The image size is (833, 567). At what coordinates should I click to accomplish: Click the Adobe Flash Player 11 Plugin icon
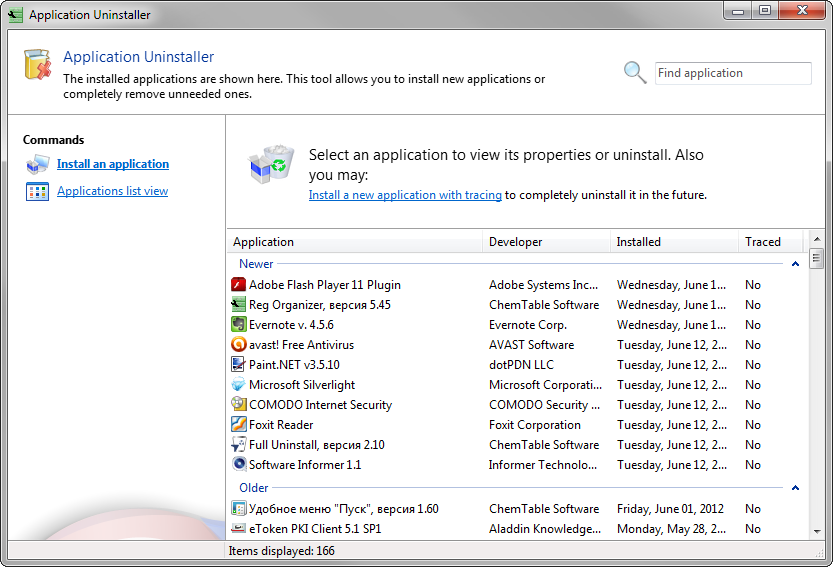239,284
